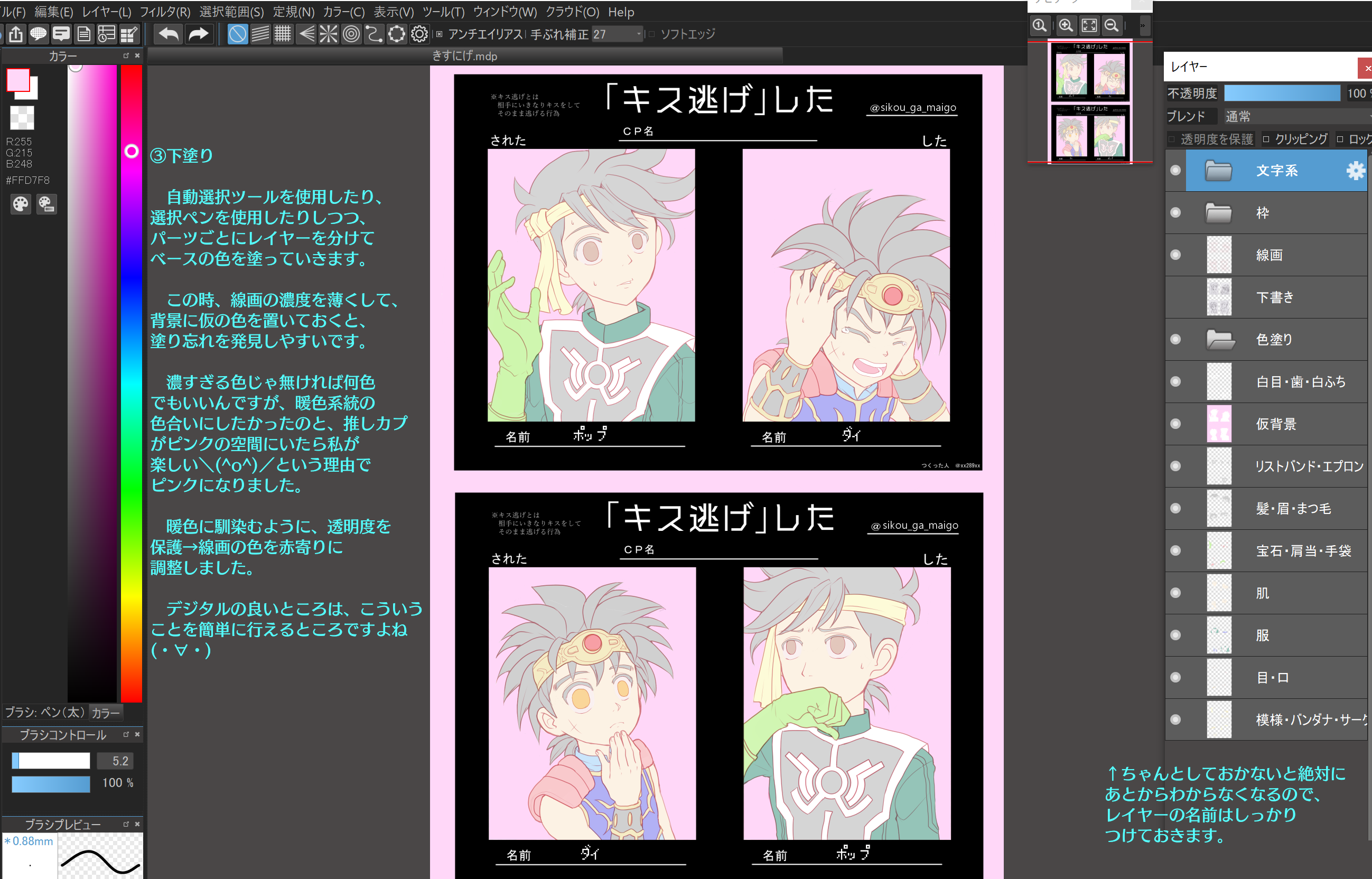The width and height of the screenshot is (1372, 879).
Task: Open the レイヤー(L) menu
Action: pos(106,12)
